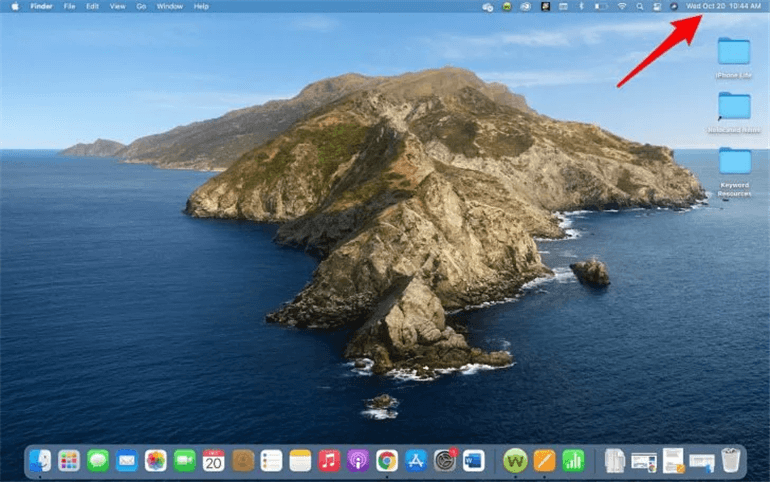Select the Keyword Resources desktop folder
Screen dimensions: 770x482
735,161
